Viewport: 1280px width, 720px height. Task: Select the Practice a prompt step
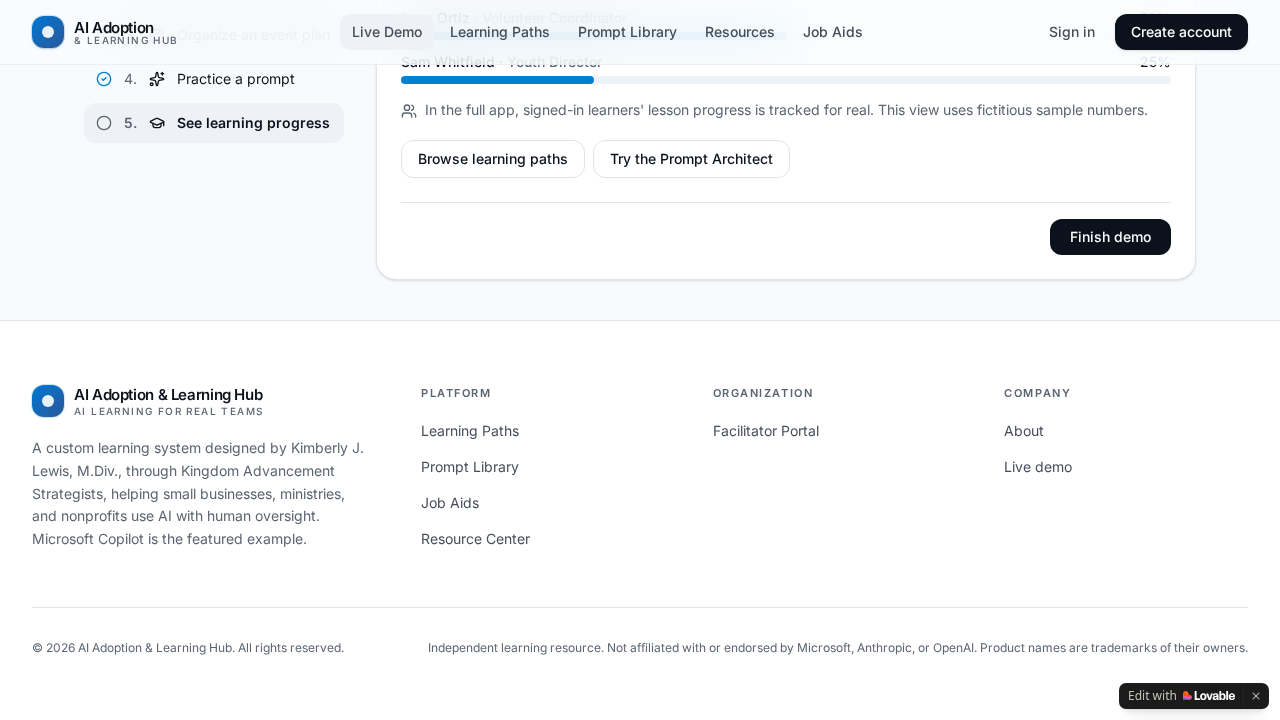[x=214, y=79]
